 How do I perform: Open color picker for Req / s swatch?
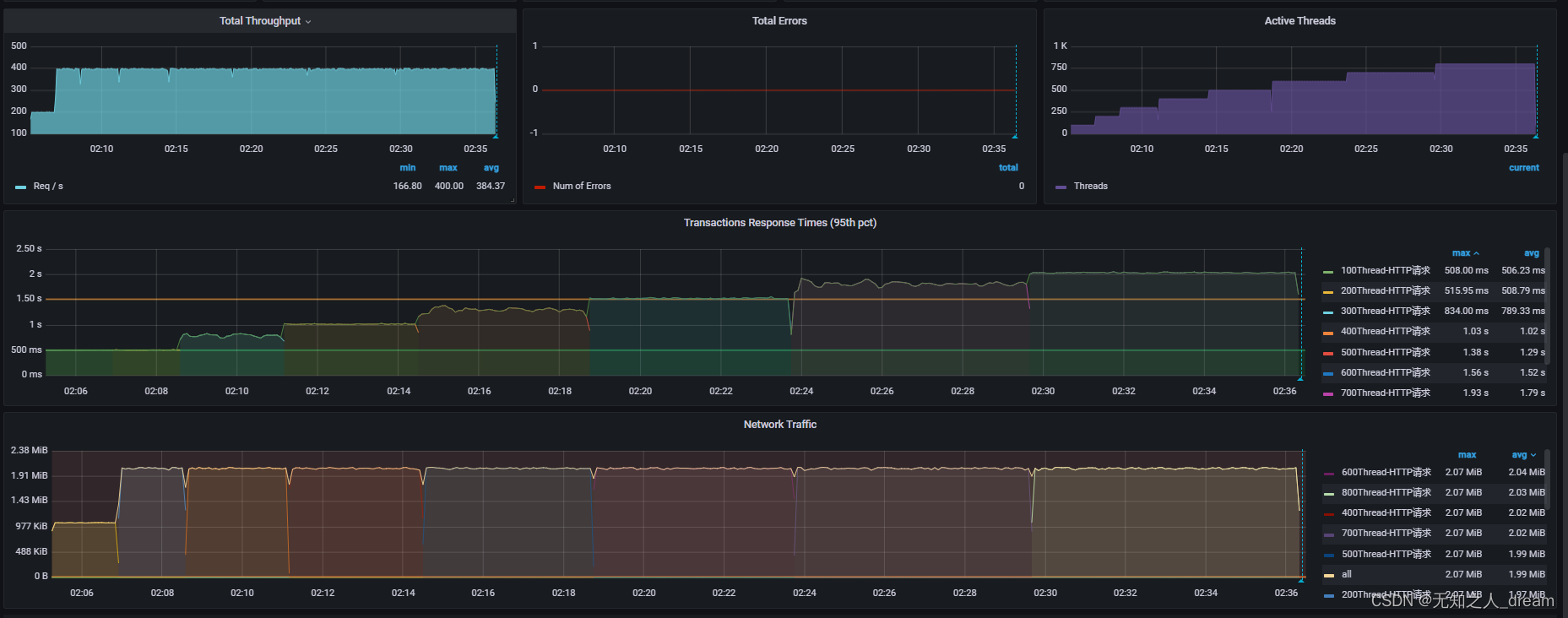pyautogui.click(x=20, y=187)
